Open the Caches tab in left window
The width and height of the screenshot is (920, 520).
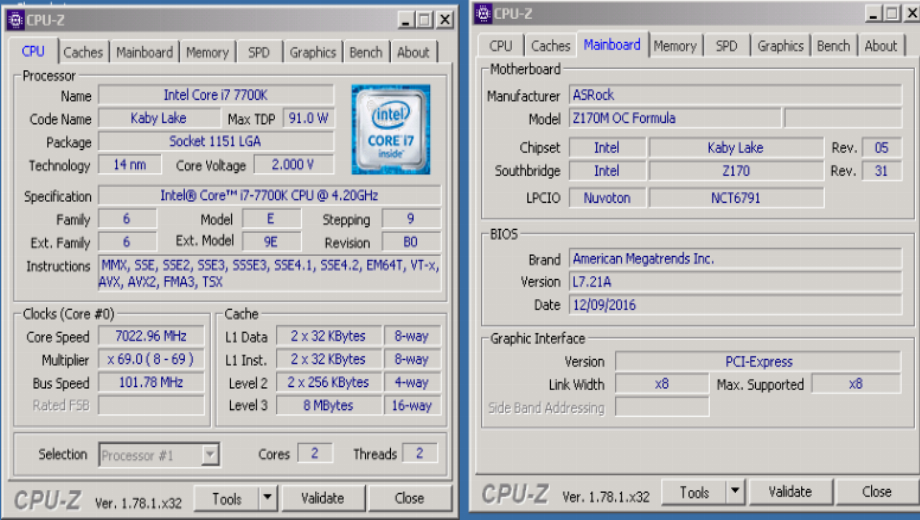pos(83,52)
